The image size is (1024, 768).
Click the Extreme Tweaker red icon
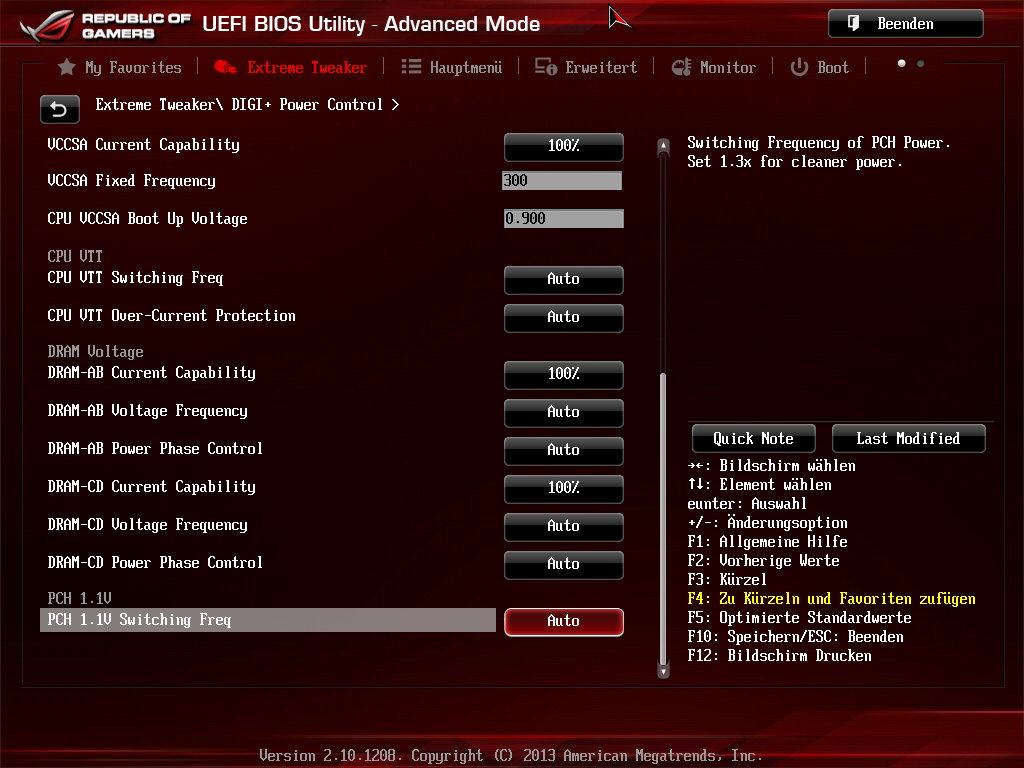[225, 67]
